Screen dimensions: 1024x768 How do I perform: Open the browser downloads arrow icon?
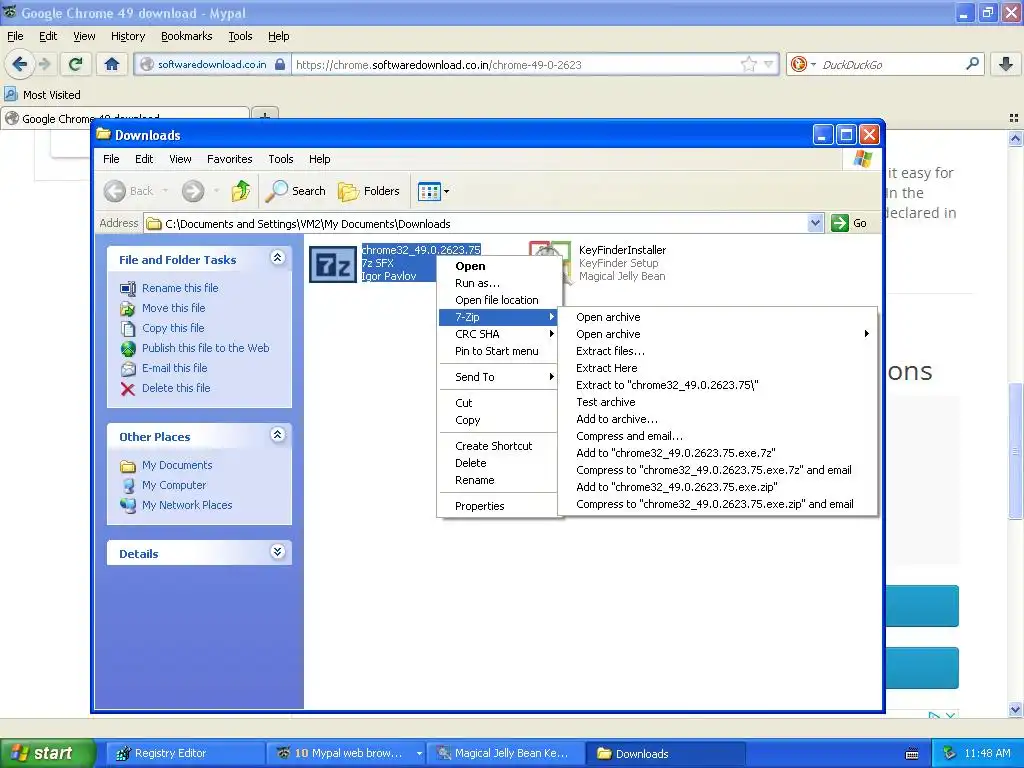pos(1006,64)
